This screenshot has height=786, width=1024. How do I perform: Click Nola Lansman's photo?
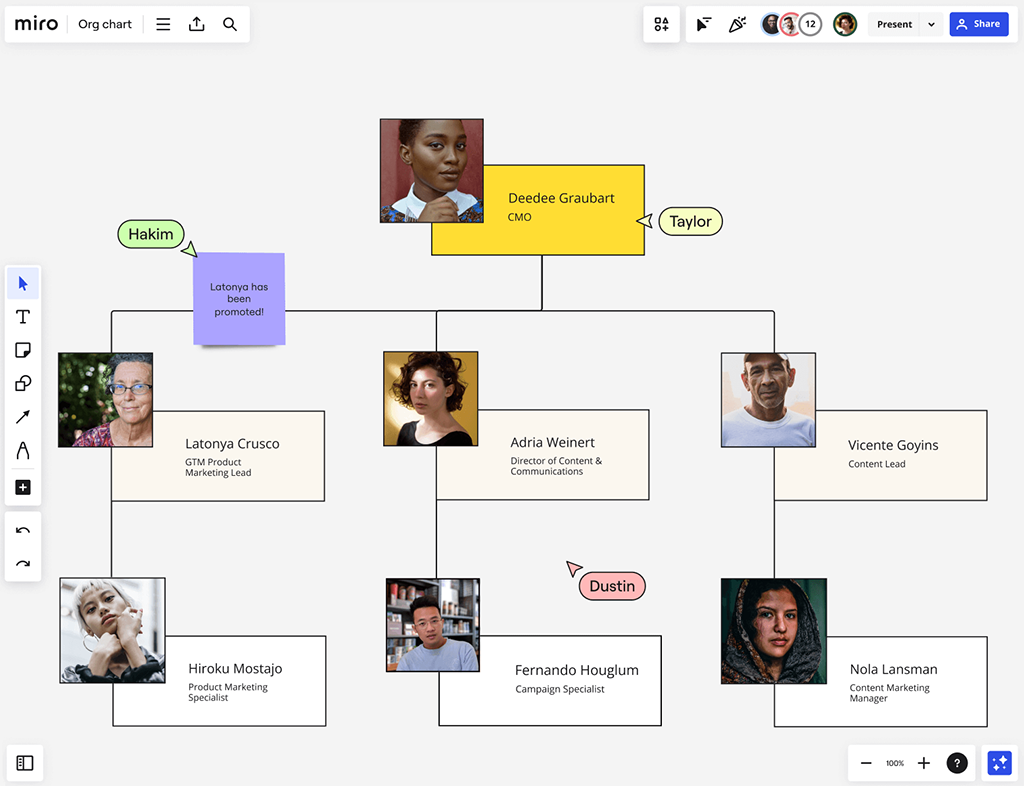pyautogui.click(x=774, y=631)
